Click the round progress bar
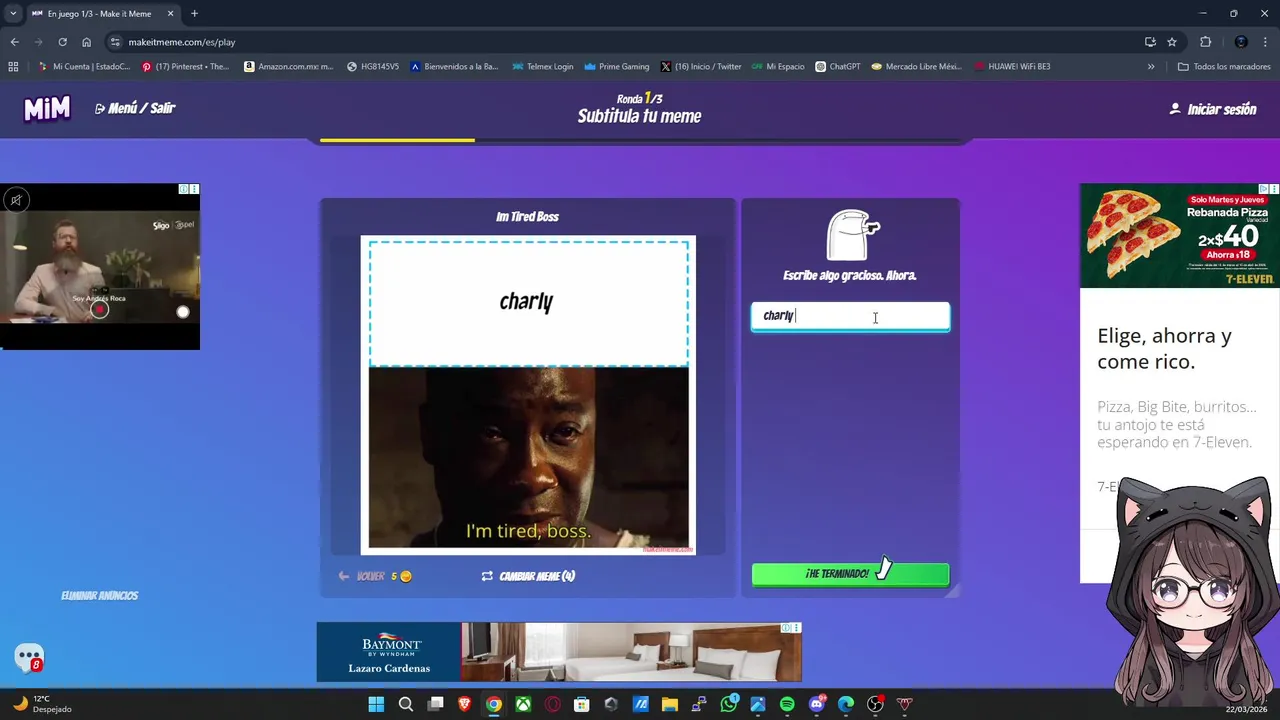The width and height of the screenshot is (1280, 720). click(640, 140)
